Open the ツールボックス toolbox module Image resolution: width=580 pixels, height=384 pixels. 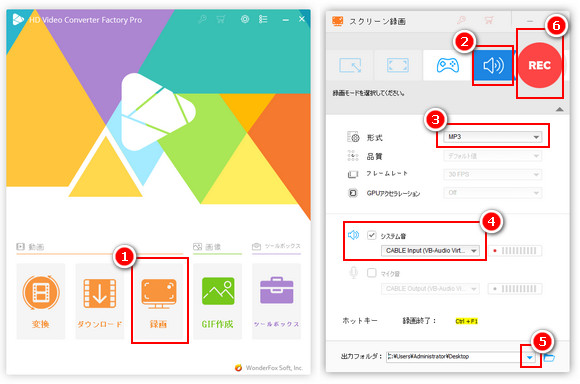click(x=276, y=301)
